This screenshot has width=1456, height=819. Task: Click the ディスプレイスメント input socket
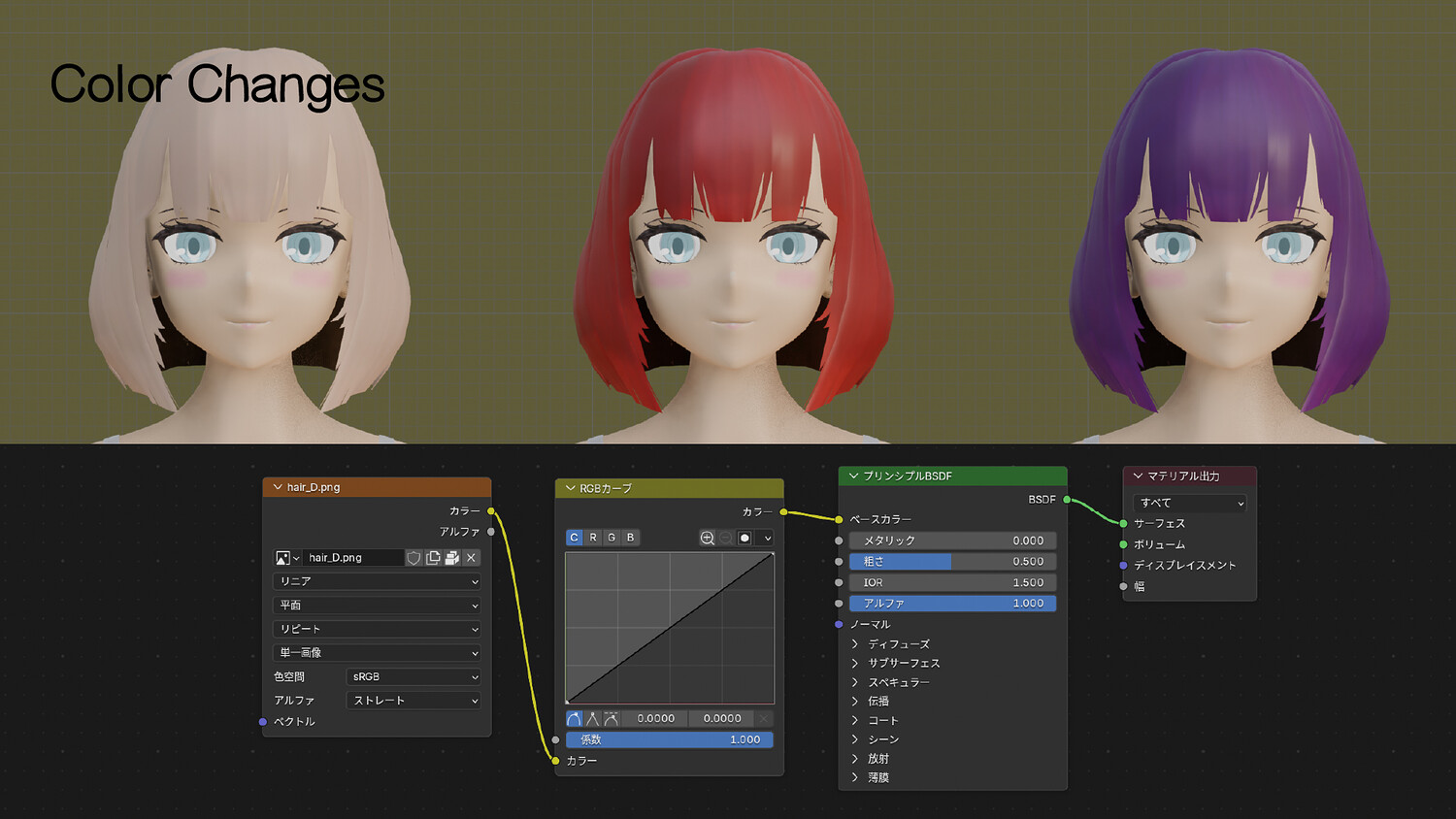1123,566
